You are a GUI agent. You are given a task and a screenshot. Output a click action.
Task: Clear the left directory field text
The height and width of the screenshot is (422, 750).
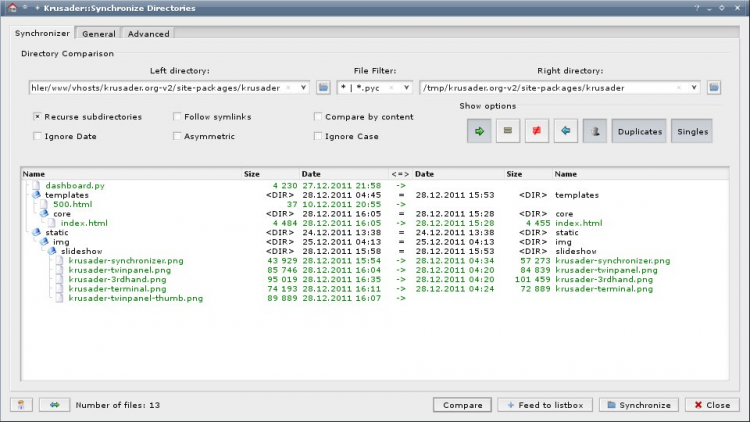pos(288,88)
